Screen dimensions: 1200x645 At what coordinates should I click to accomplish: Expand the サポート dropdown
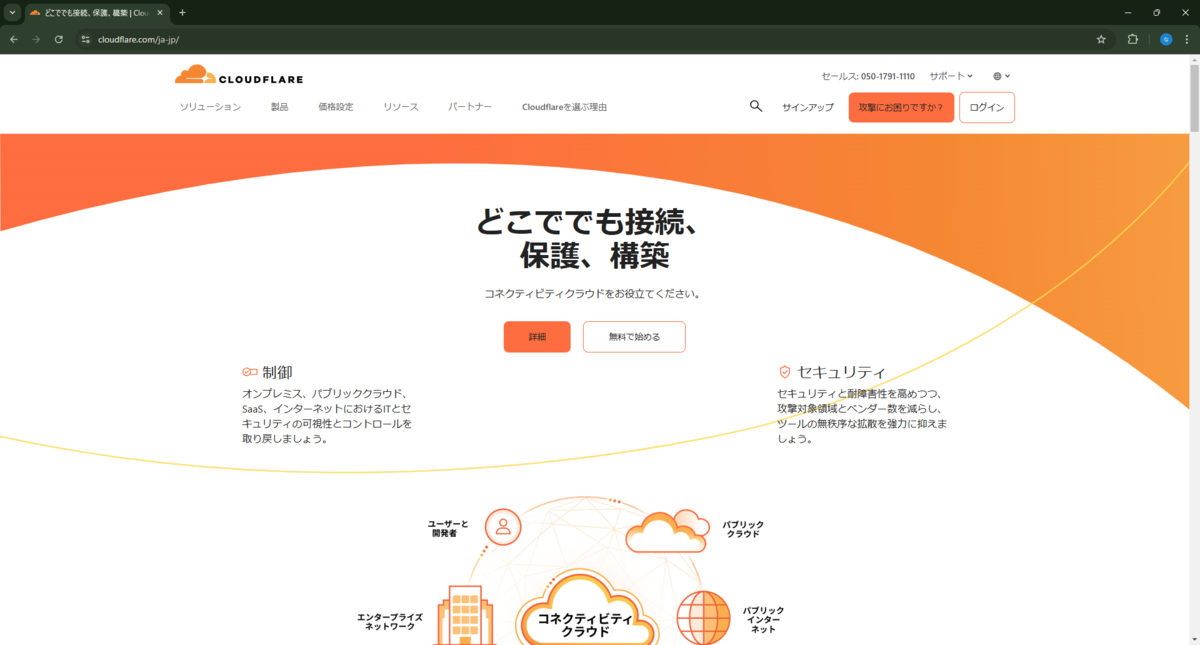pos(951,76)
